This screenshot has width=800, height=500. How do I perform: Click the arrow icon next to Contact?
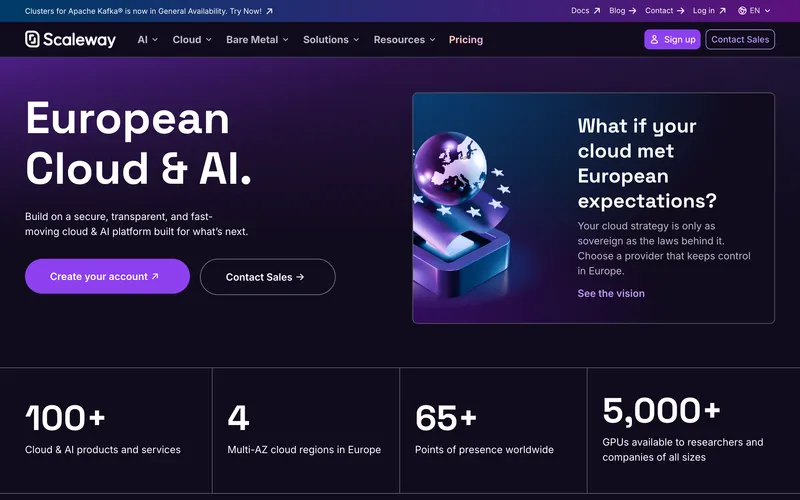(x=680, y=11)
